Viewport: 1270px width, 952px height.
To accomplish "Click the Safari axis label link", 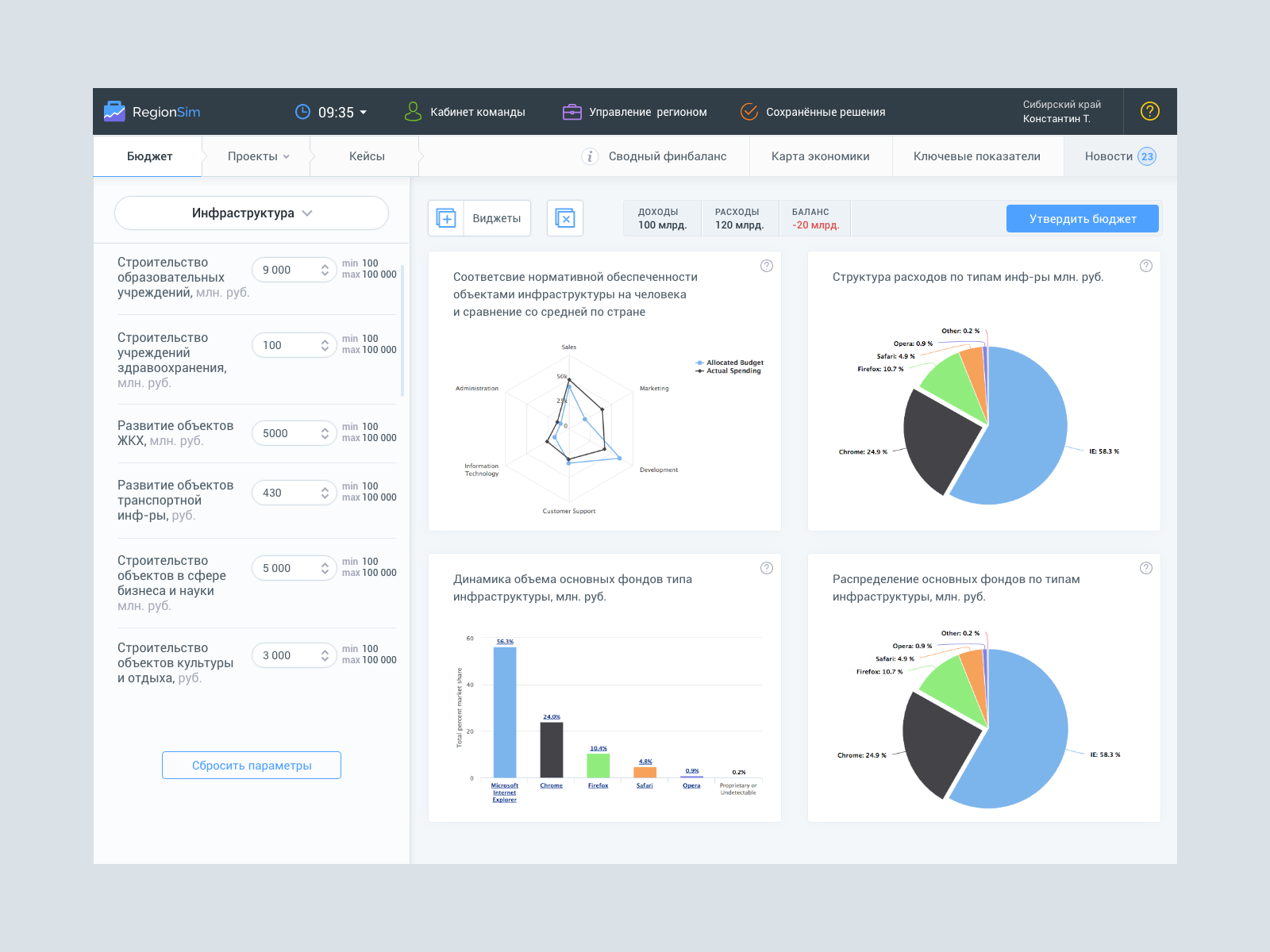I will (645, 785).
